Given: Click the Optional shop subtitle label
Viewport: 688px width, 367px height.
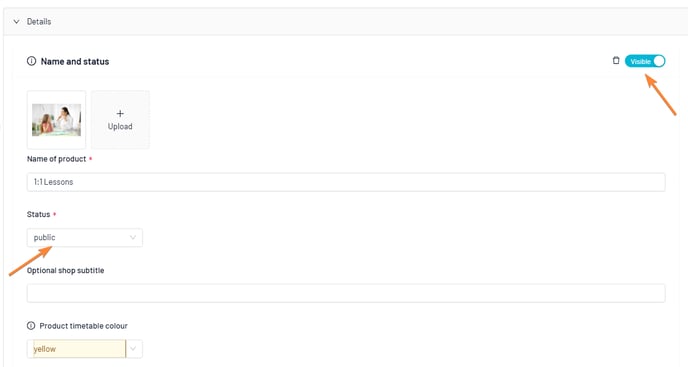Looking at the screenshot, I should (65, 270).
